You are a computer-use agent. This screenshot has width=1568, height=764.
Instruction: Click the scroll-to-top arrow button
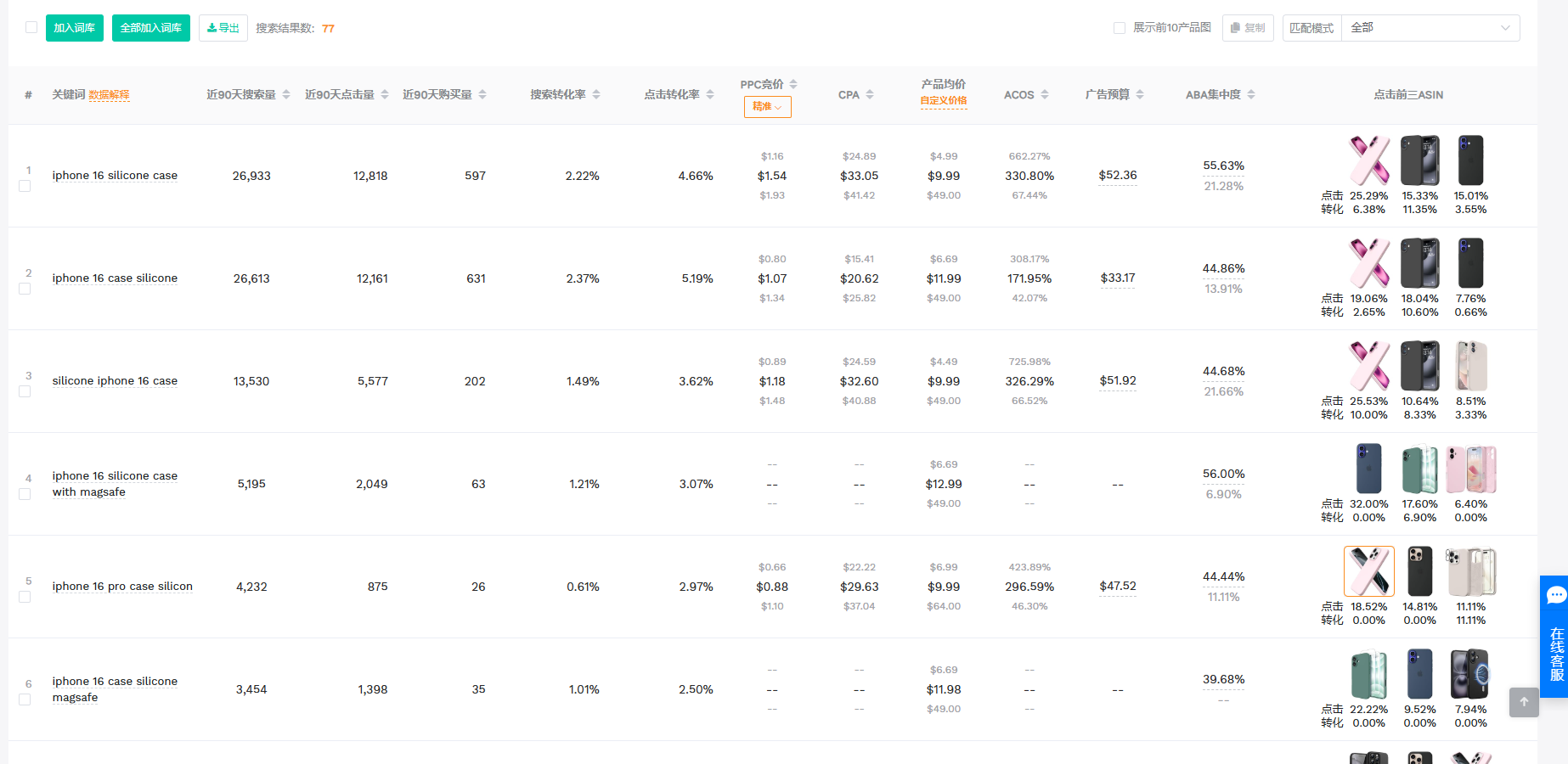[1524, 702]
